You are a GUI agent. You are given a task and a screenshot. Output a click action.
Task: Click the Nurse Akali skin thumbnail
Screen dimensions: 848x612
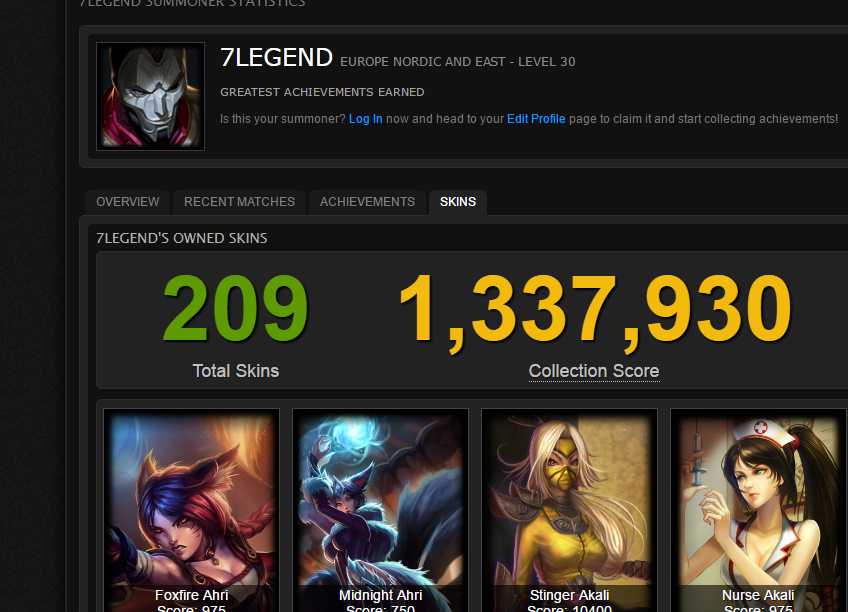coord(758,510)
